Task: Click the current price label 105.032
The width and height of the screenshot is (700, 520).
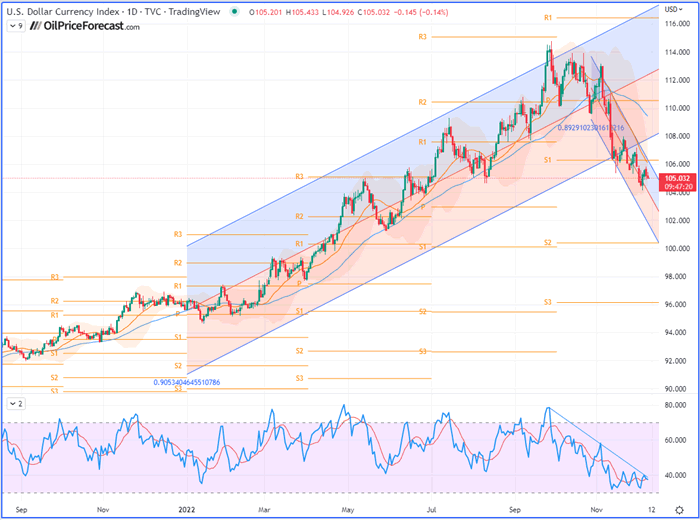Action: (x=677, y=178)
